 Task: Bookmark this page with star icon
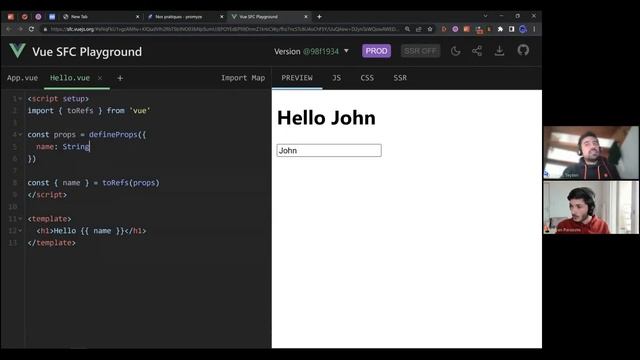(x=430, y=29)
